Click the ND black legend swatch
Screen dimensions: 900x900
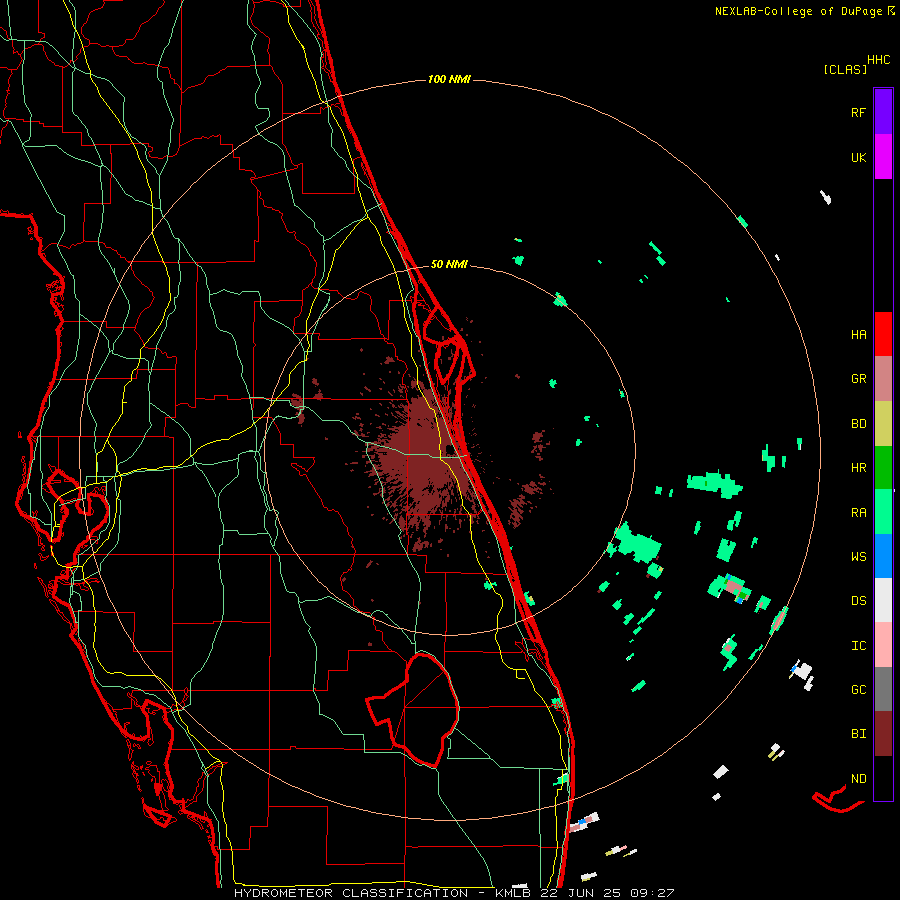coord(883,778)
